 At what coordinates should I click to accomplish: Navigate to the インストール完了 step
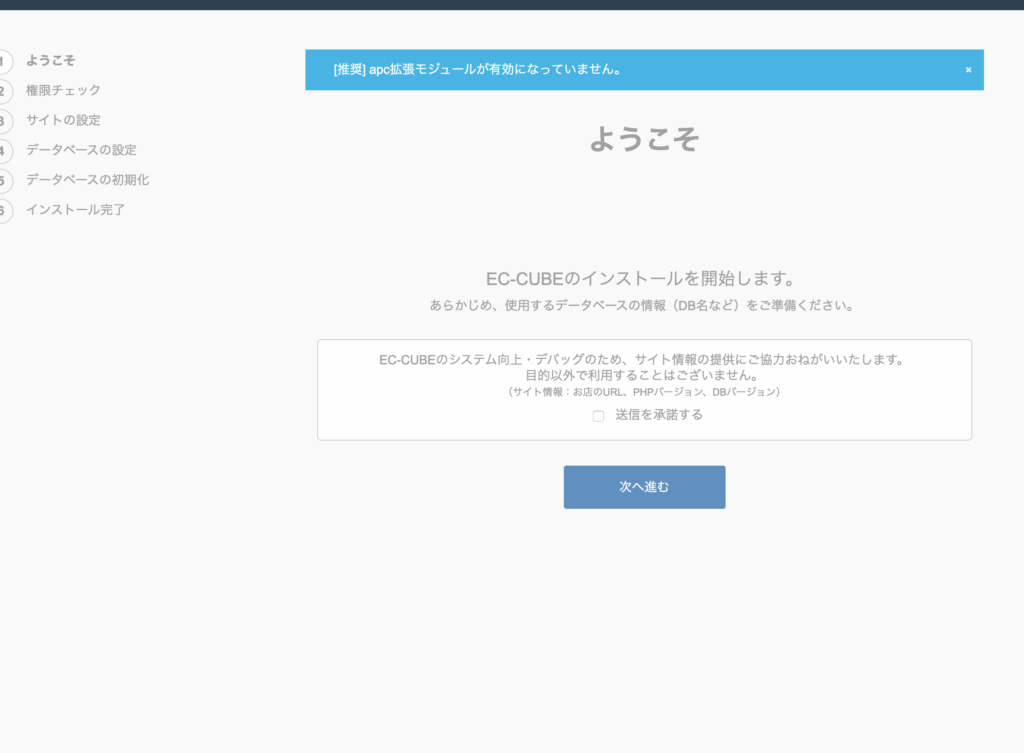[x=75, y=211]
